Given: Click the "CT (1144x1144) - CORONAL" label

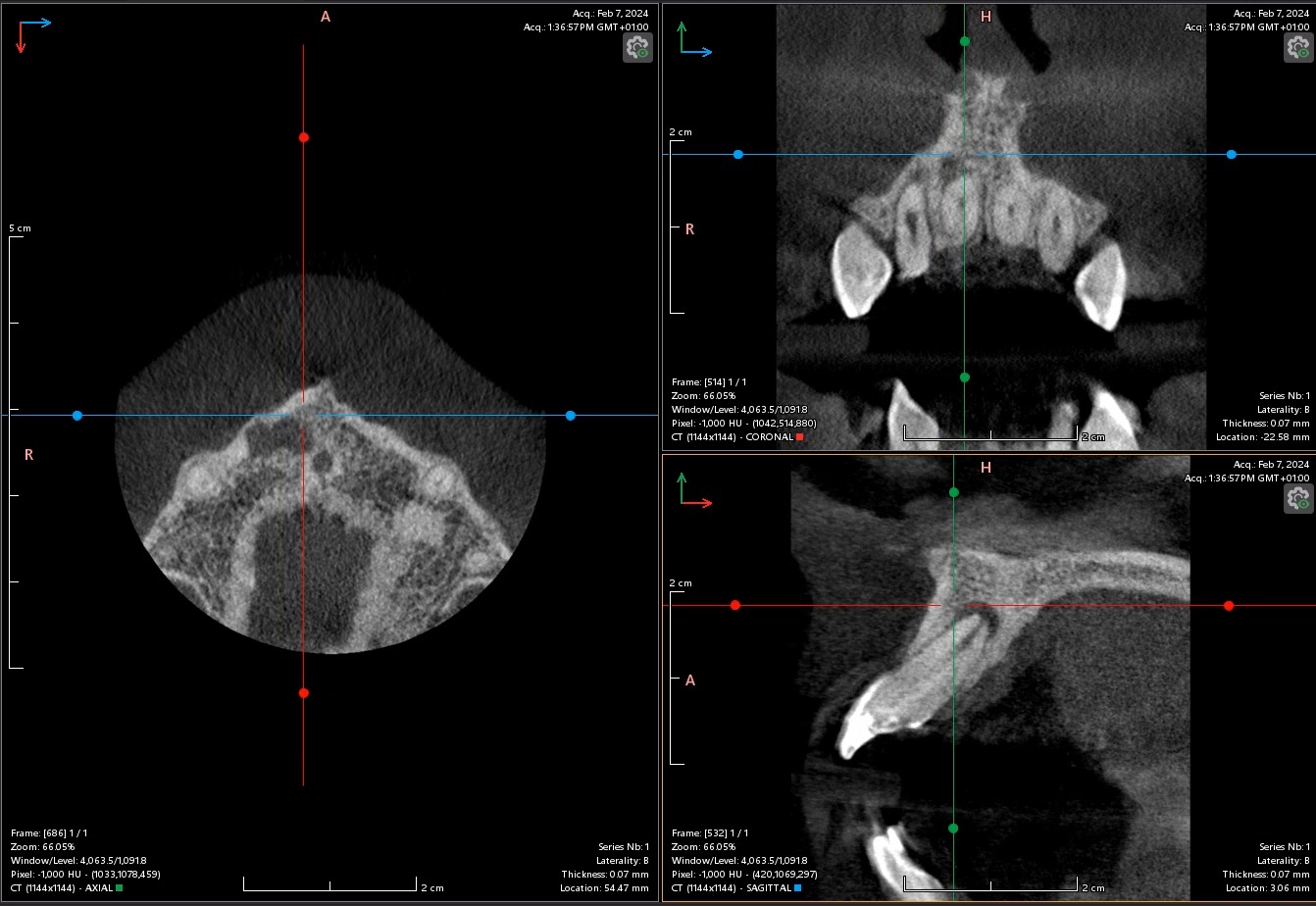Looking at the screenshot, I should pos(733,436).
